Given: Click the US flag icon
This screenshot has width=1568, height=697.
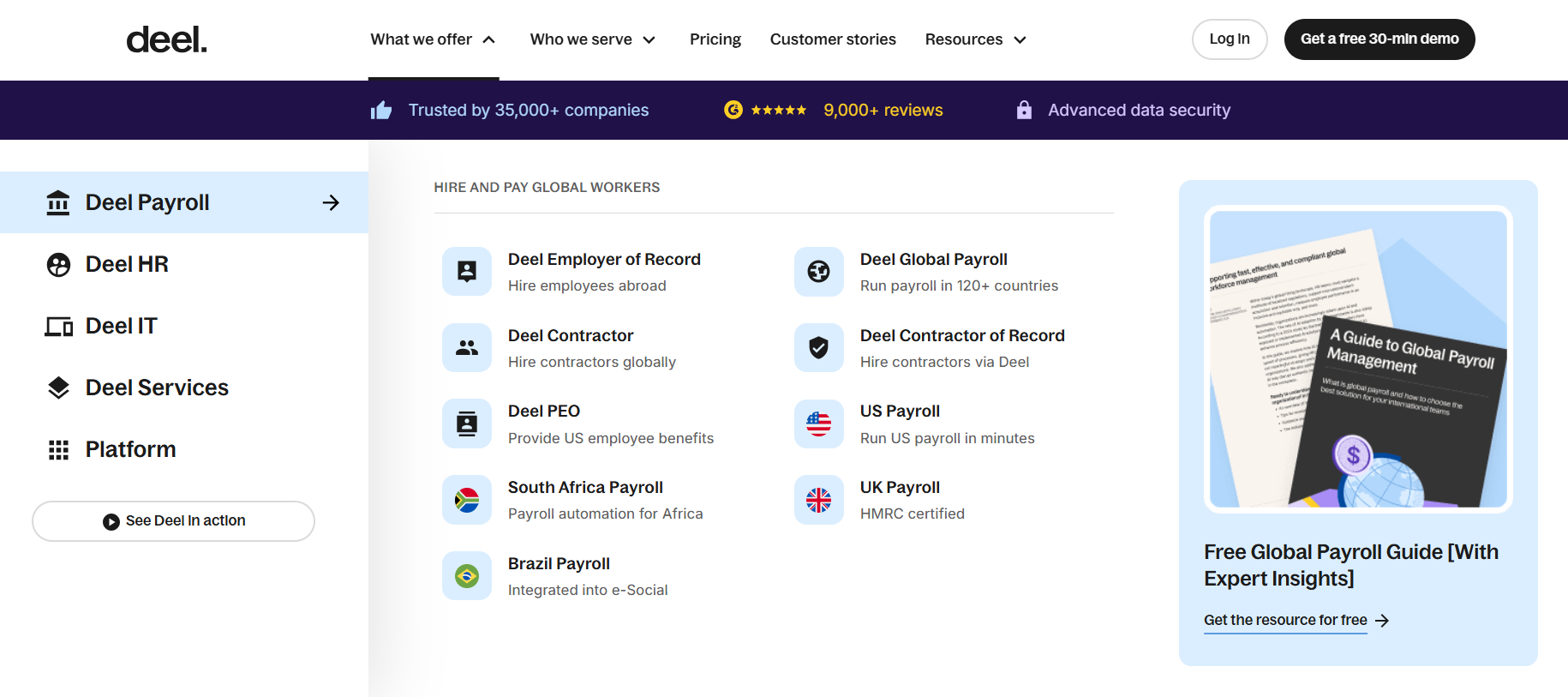Looking at the screenshot, I should pyautogui.click(x=819, y=424).
